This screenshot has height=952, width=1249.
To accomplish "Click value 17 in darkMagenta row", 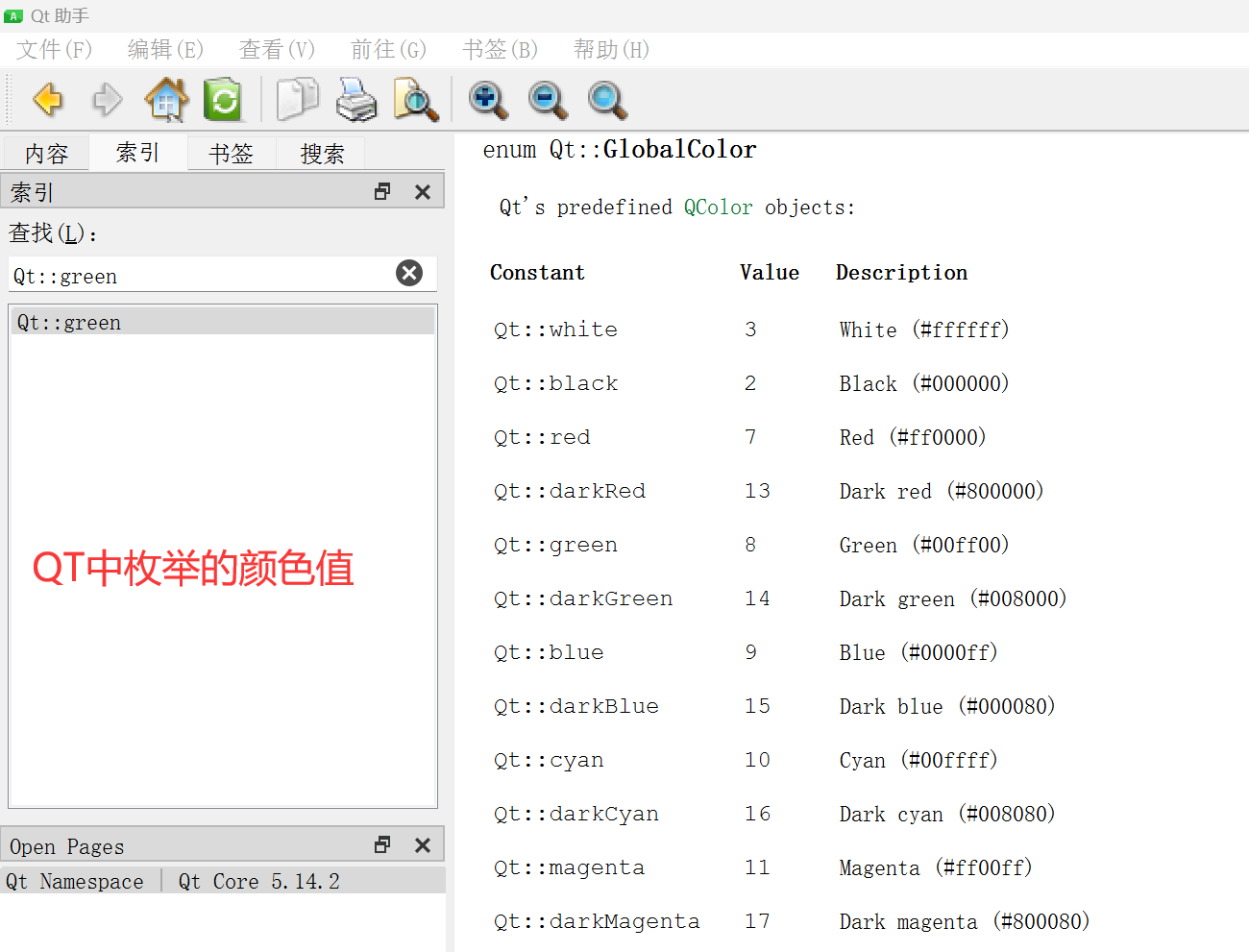I will click(757, 921).
